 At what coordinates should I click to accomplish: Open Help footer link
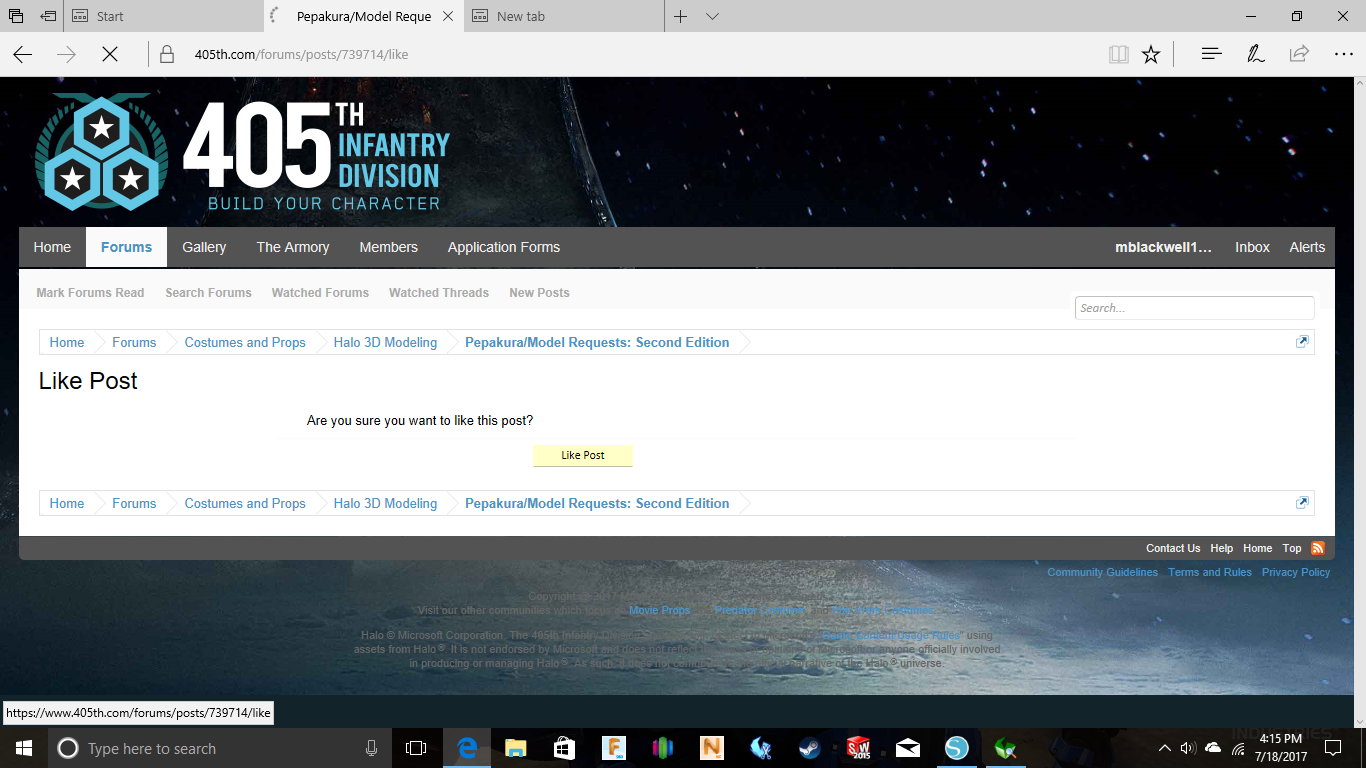click(x=1221, y=548)
